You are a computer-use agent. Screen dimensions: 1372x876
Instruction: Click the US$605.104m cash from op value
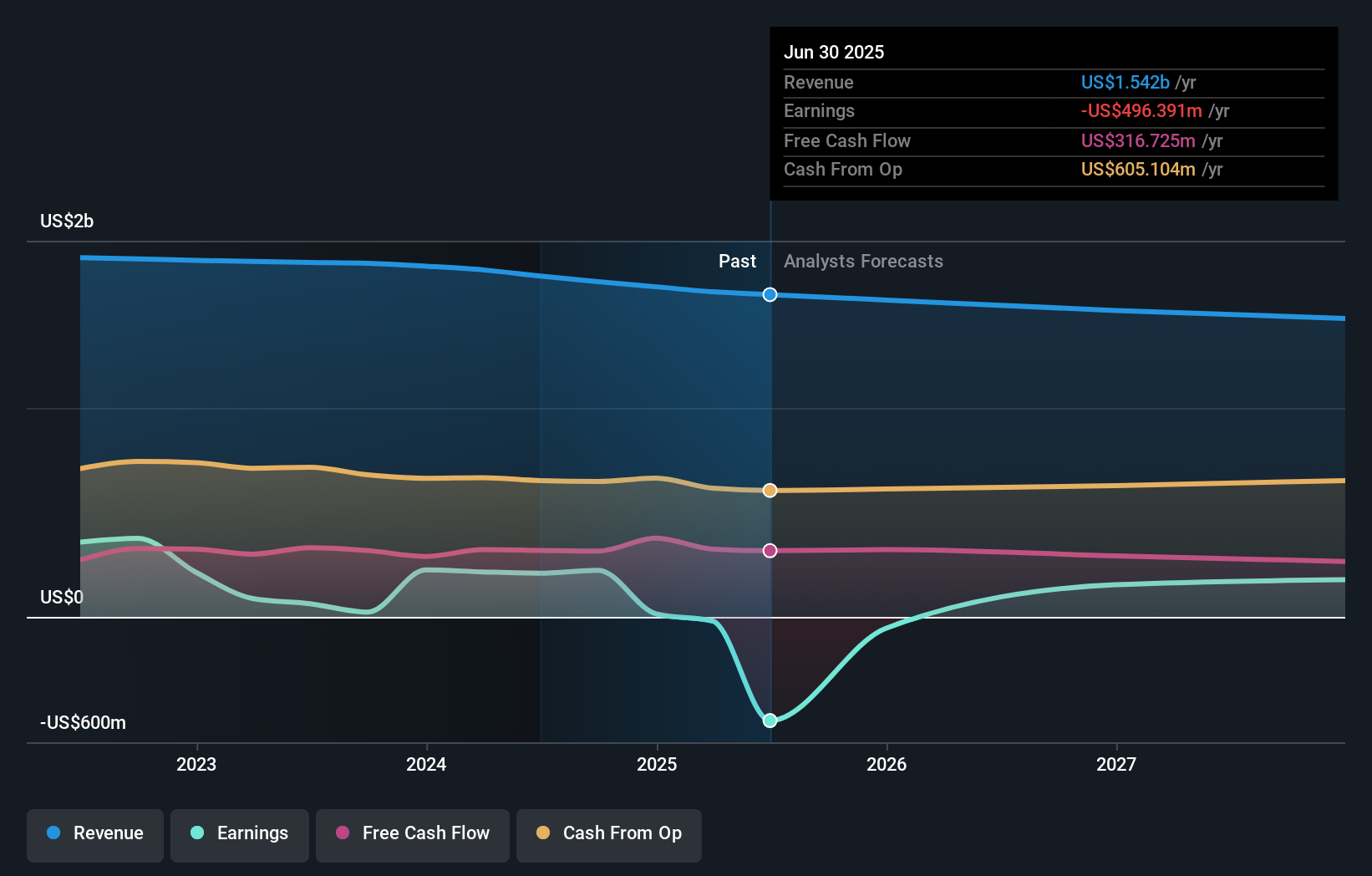point(1138,169)
